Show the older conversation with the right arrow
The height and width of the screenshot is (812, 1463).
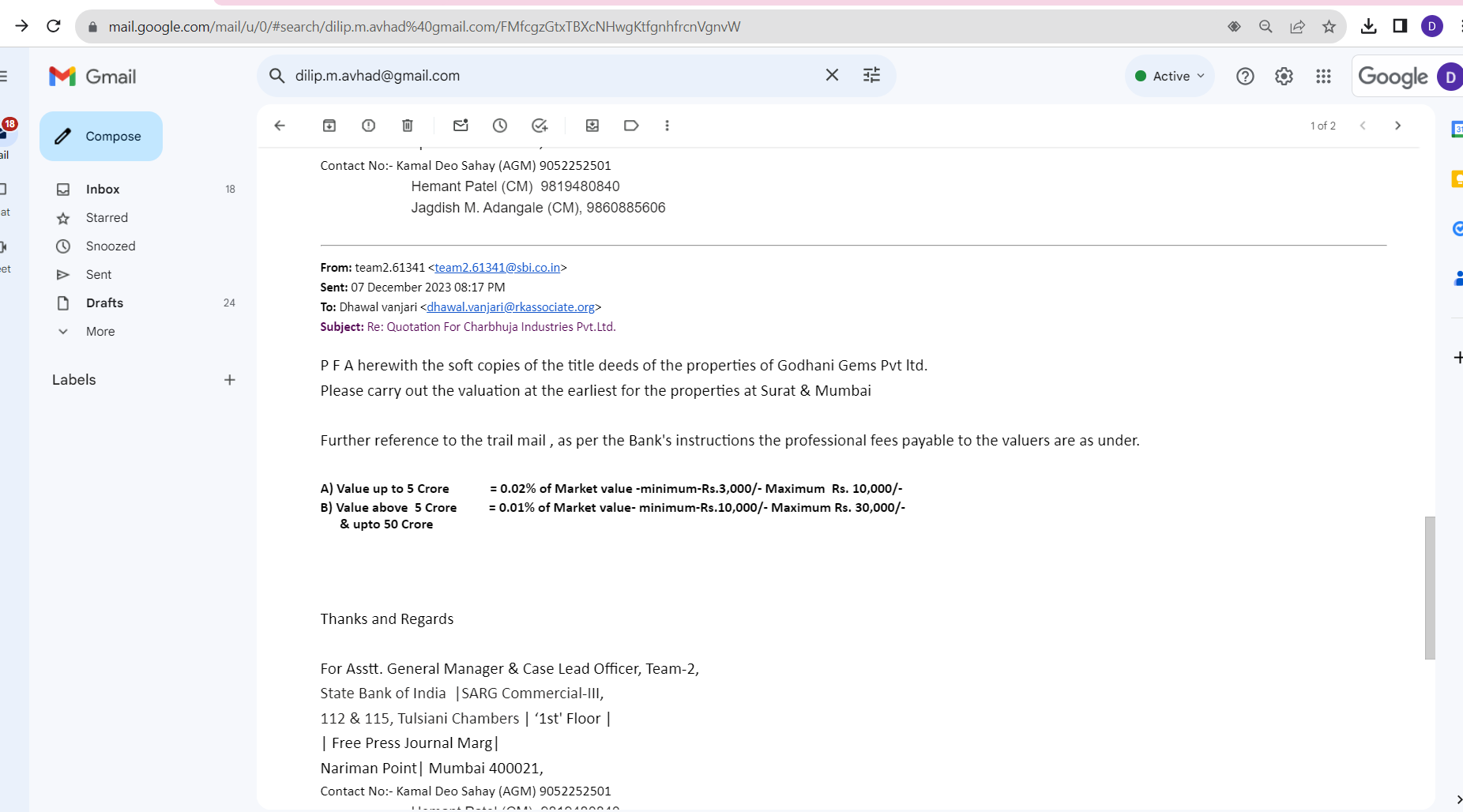click(1398, 126)
